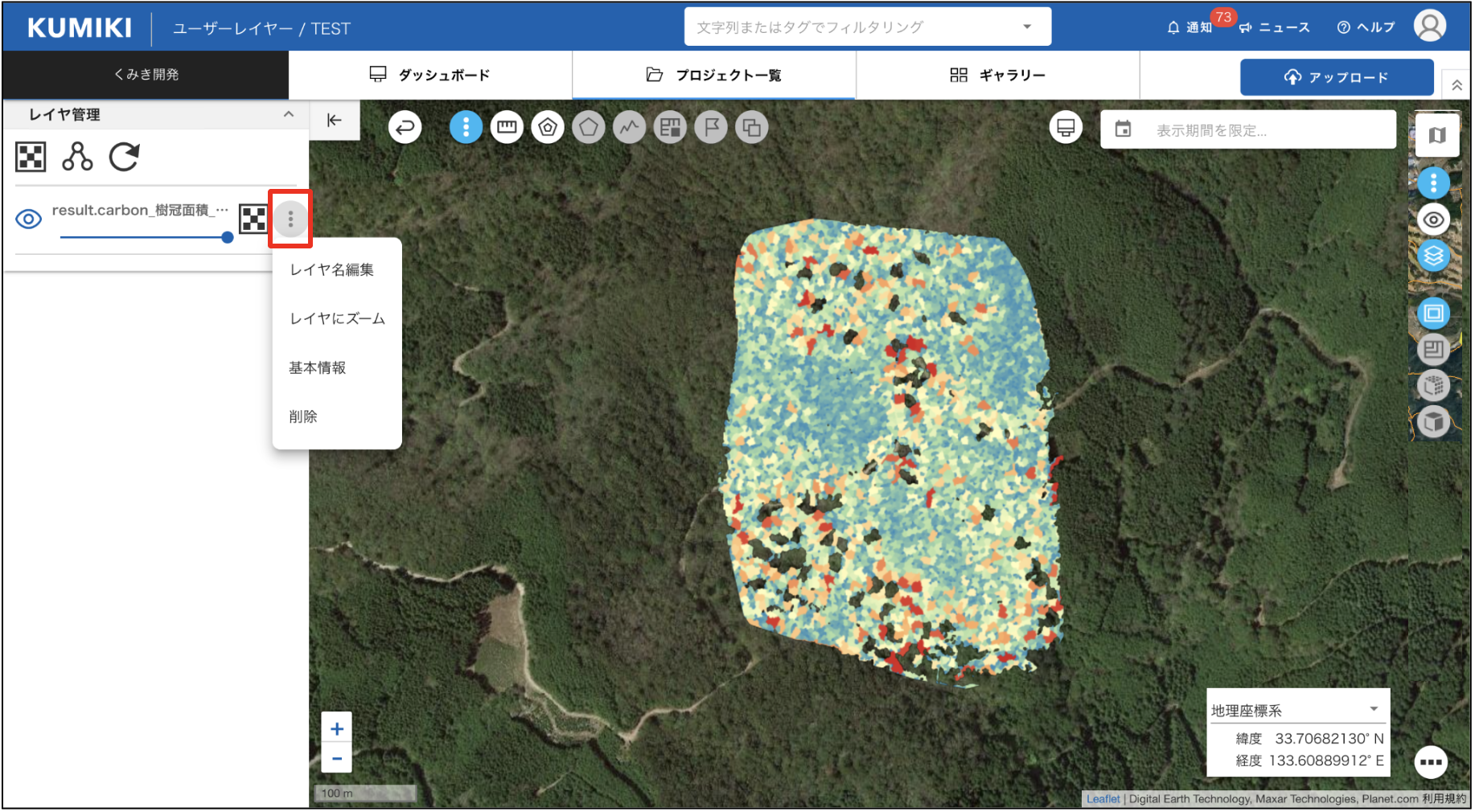Click the undo/back arrow map tool
This screenshot has height=812, width=1475.
click(x=405, y=127)
